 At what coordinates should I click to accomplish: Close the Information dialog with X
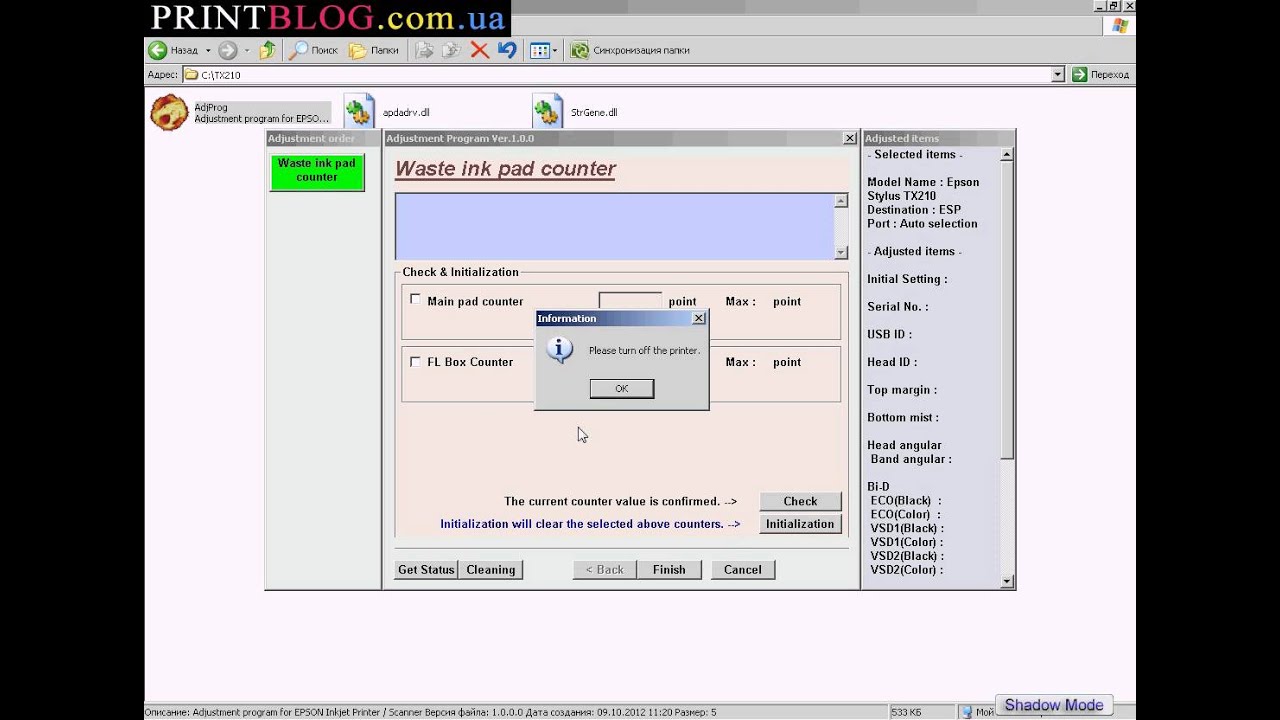coord(699,318)
